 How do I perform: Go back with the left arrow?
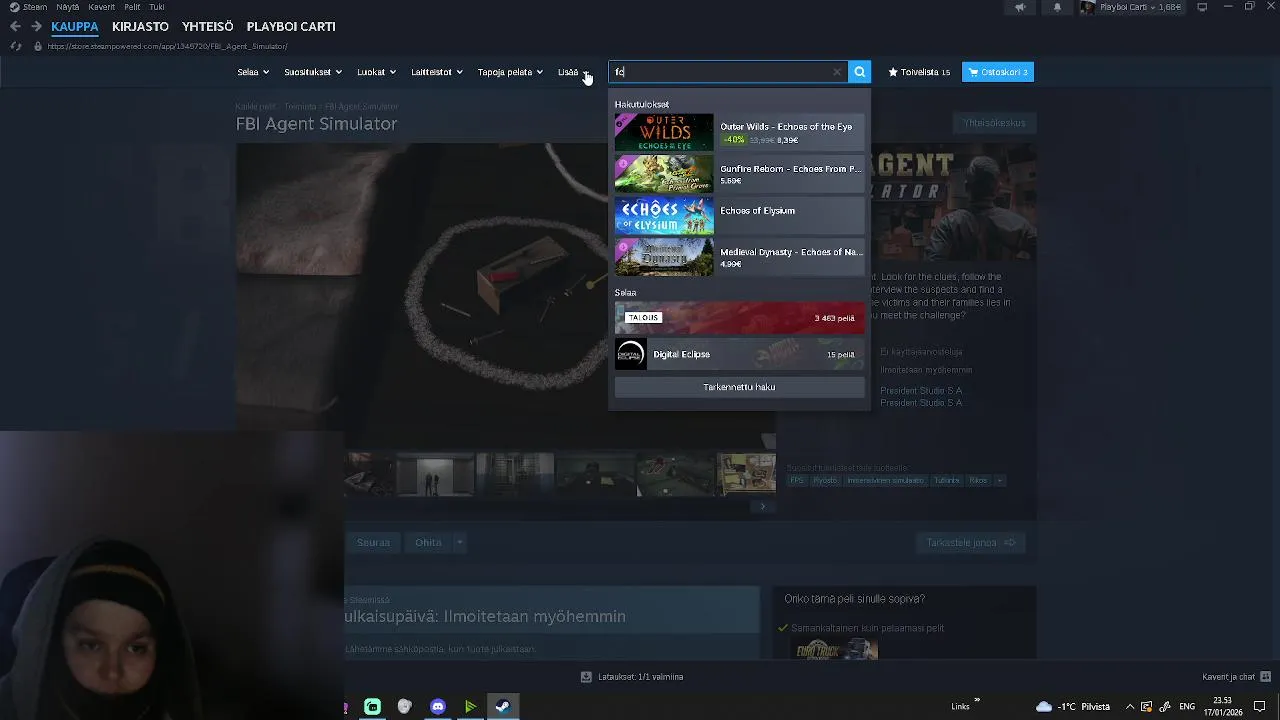15,26
